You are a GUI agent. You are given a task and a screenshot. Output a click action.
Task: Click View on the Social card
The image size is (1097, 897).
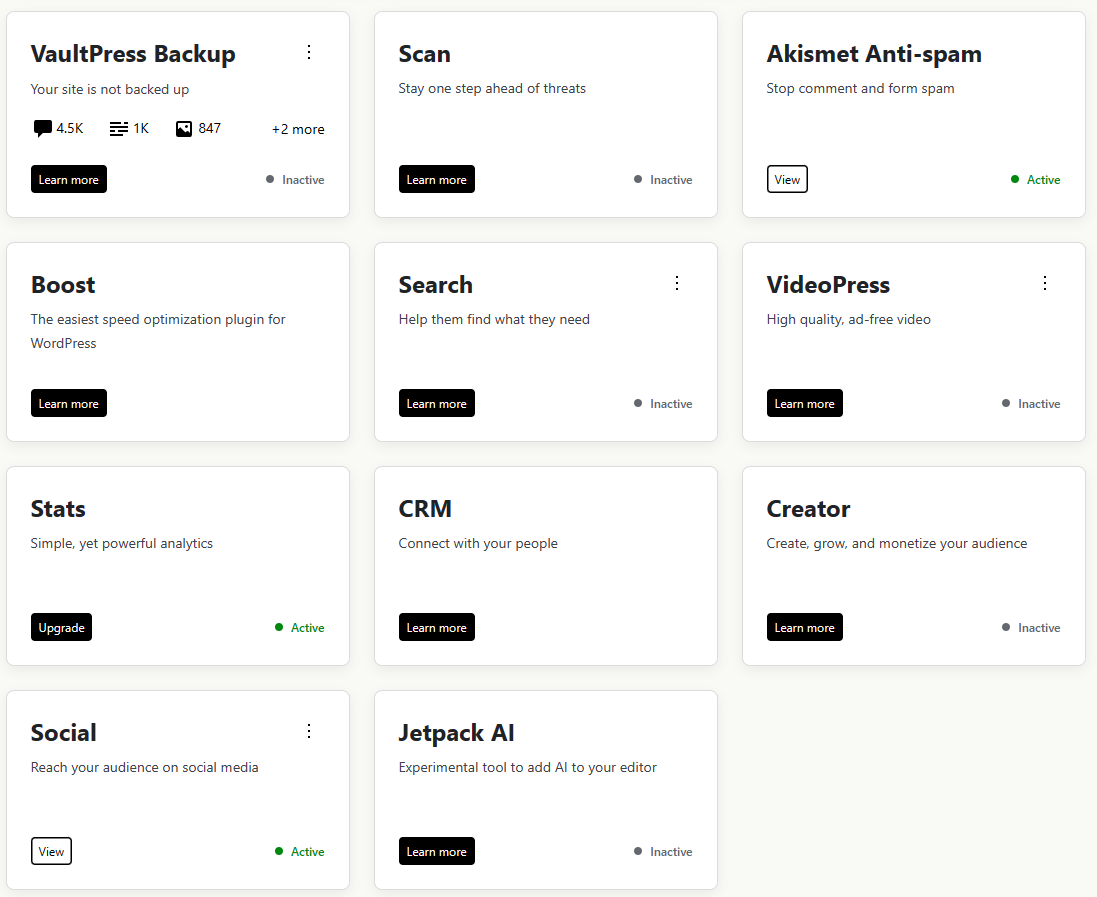point(51,851)
